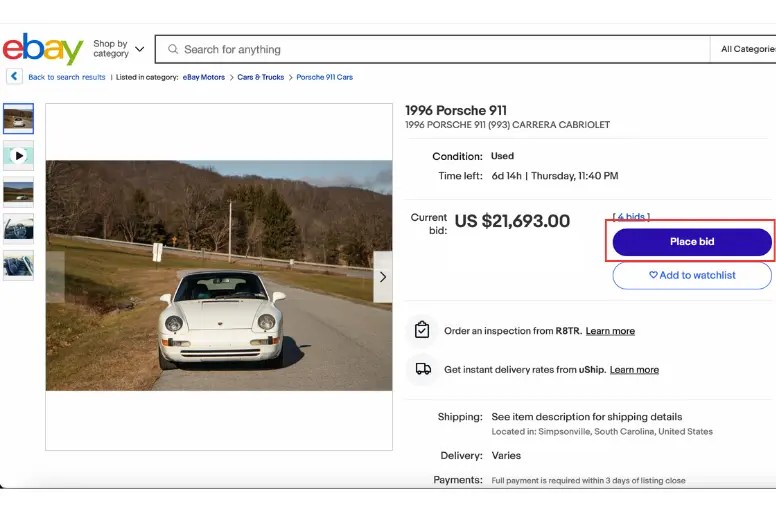Open the 4 bids link

click(631, 217)
